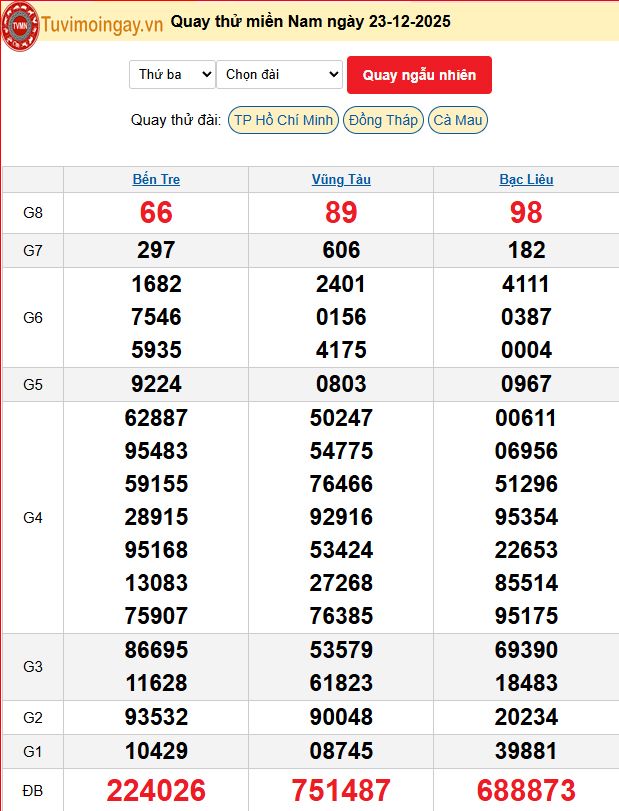Click the special prize number 688873
Screen dimensions: 619x811
point(526,790)
